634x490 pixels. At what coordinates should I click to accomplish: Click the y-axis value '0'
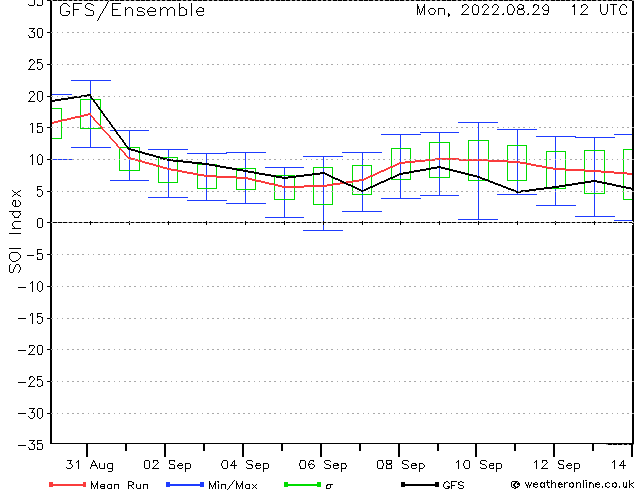39,223
